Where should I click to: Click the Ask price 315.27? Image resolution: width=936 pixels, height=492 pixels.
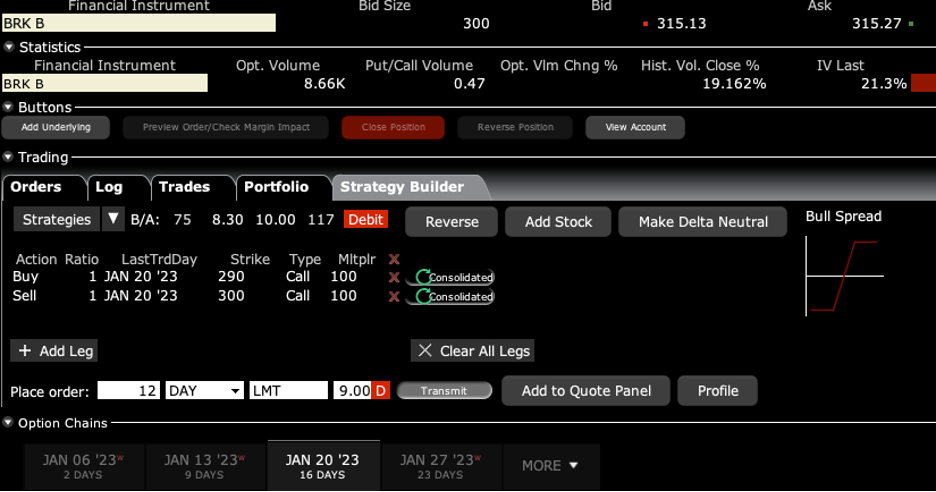876,23
